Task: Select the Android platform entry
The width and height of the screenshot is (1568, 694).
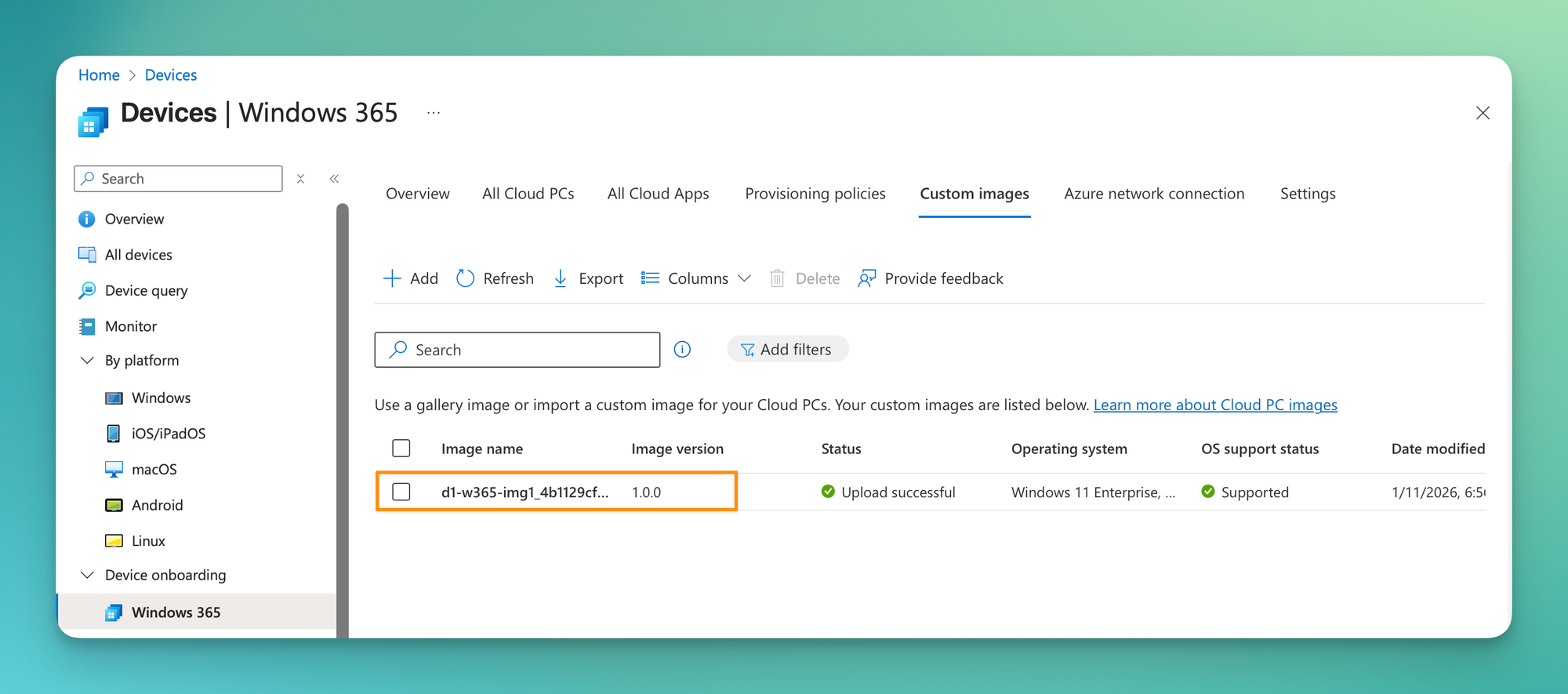Action: [157, 505]
